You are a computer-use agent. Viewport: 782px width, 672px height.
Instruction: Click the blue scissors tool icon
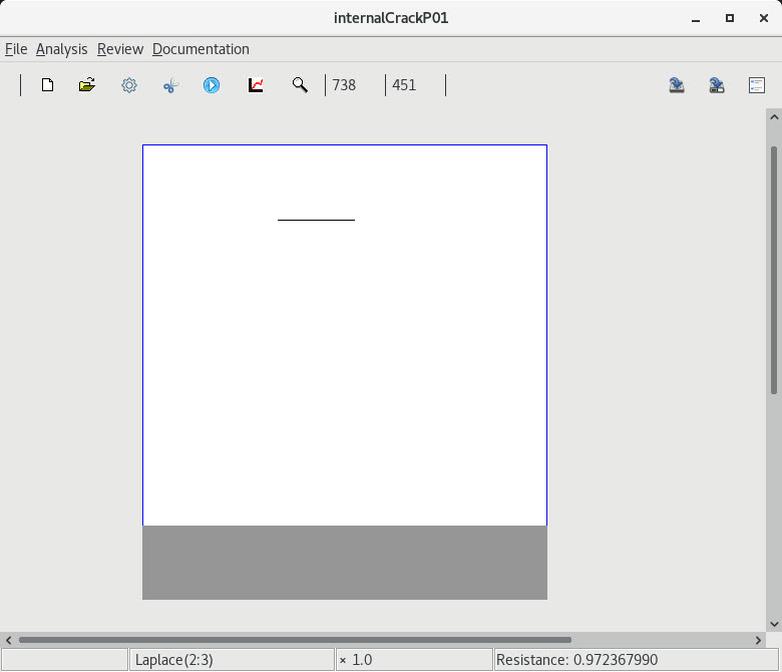coord(170,85)
